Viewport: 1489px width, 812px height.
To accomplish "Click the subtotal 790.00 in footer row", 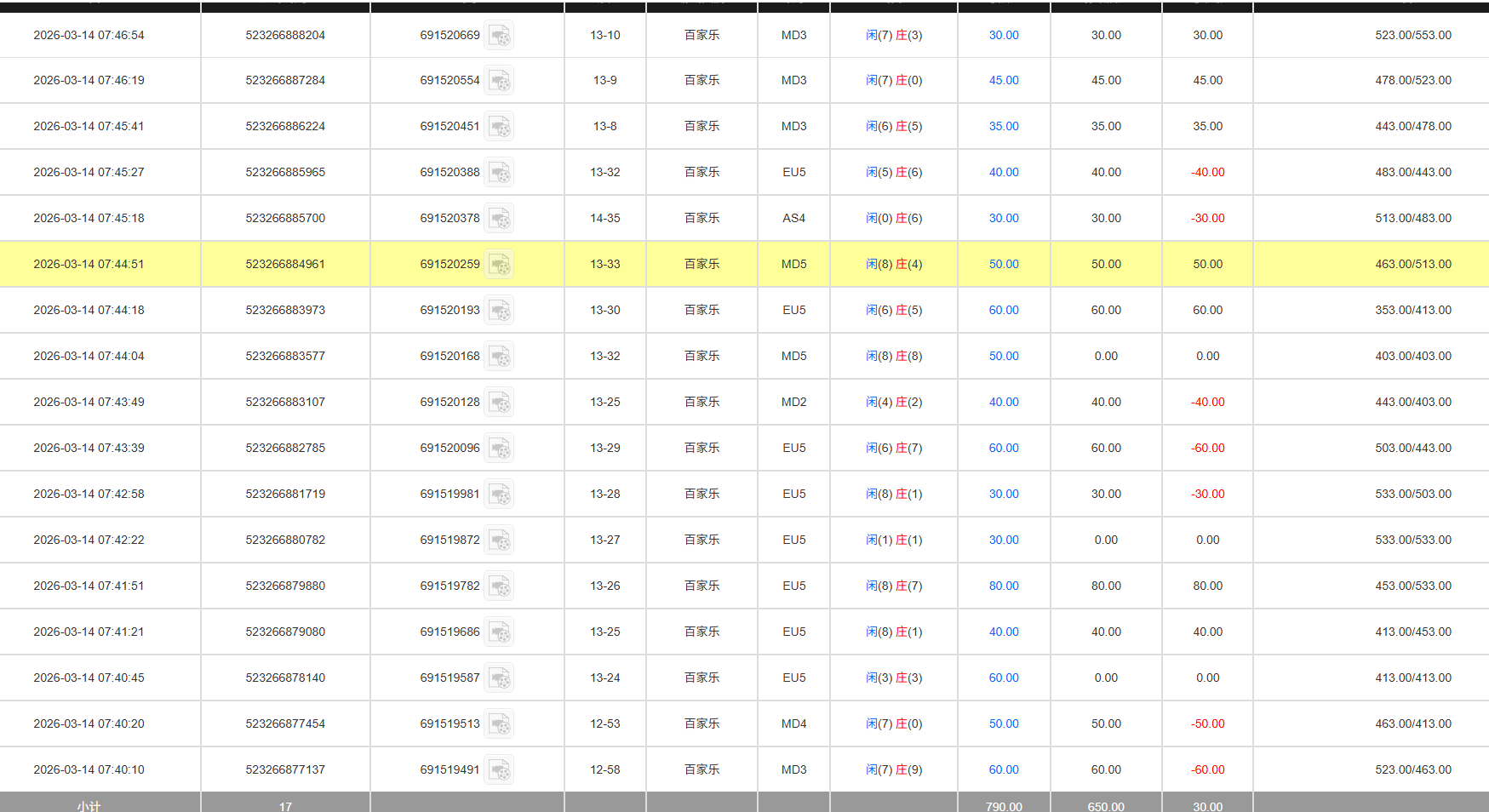I will (x=1004, y=806).
